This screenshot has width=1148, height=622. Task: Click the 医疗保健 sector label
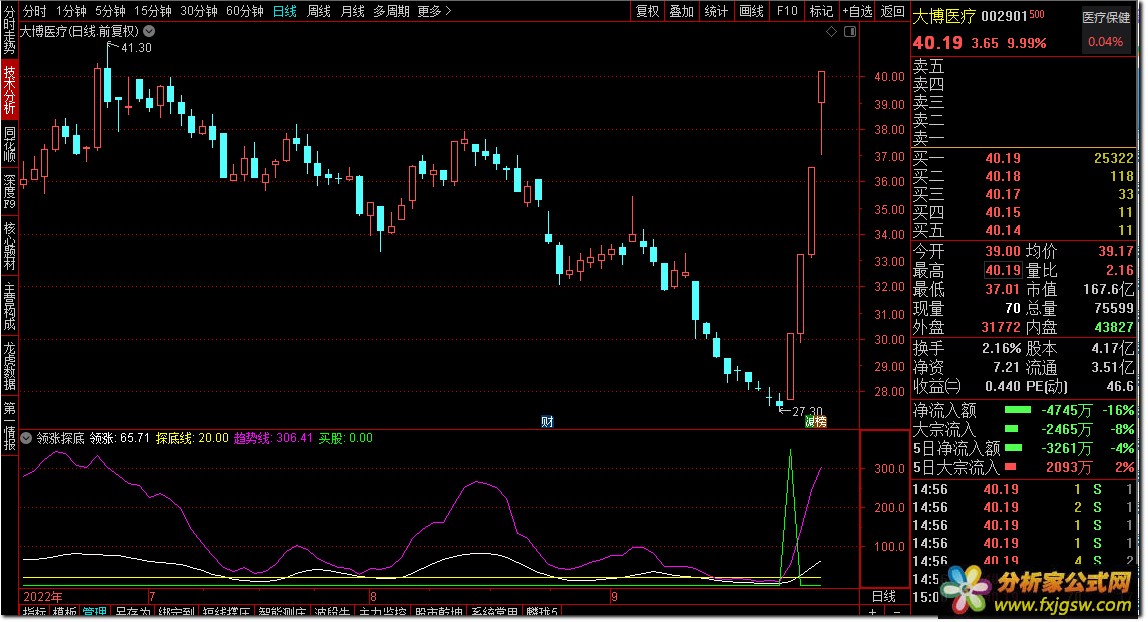(1106, 18)
